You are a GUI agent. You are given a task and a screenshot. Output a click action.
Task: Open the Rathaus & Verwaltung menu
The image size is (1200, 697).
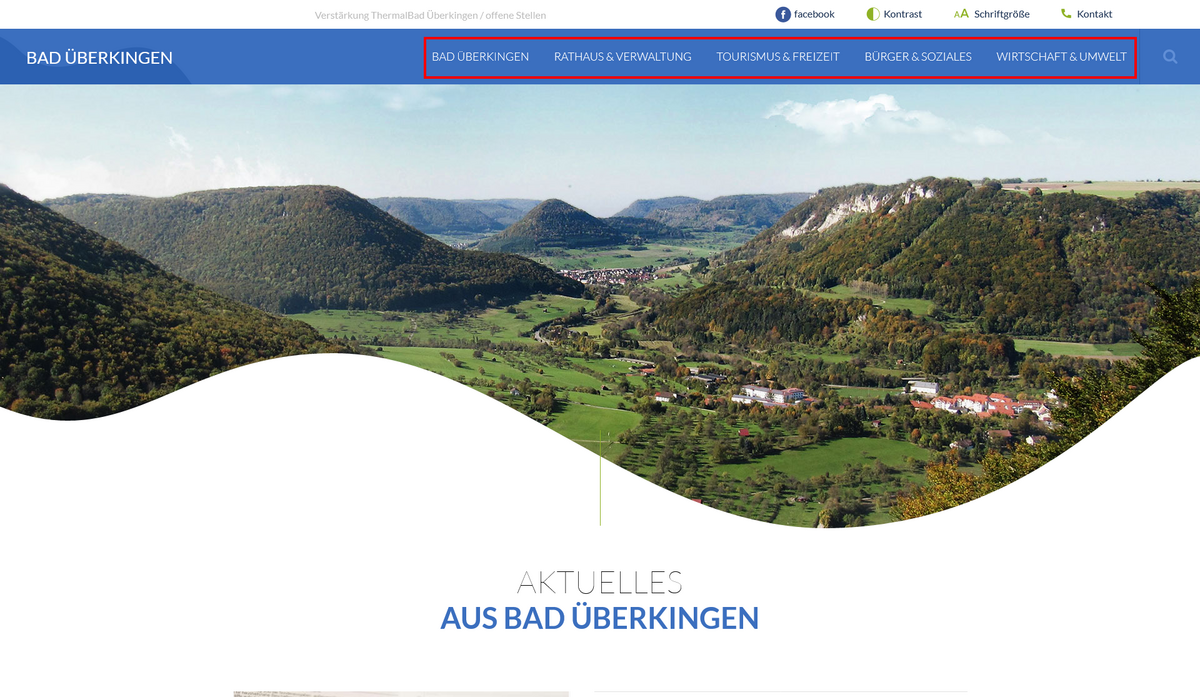click(x=623, y=57)
